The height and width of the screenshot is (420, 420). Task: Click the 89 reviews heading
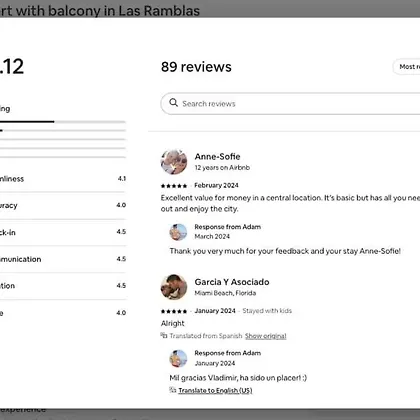coord(196,67)
